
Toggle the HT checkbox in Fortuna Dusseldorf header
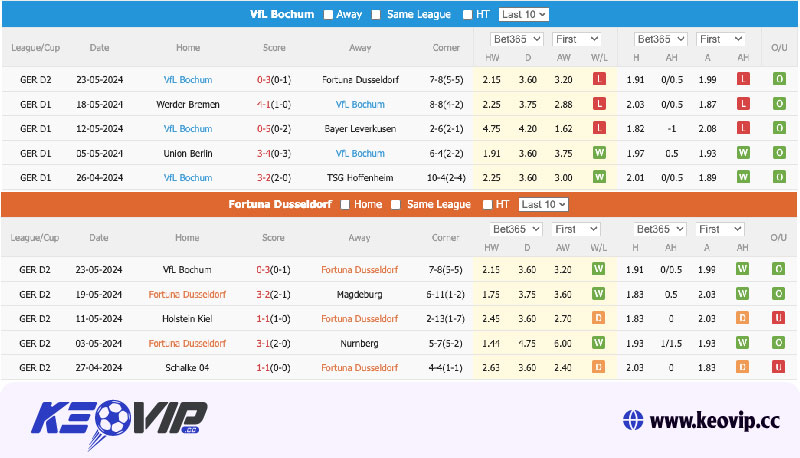pos(487,205)
